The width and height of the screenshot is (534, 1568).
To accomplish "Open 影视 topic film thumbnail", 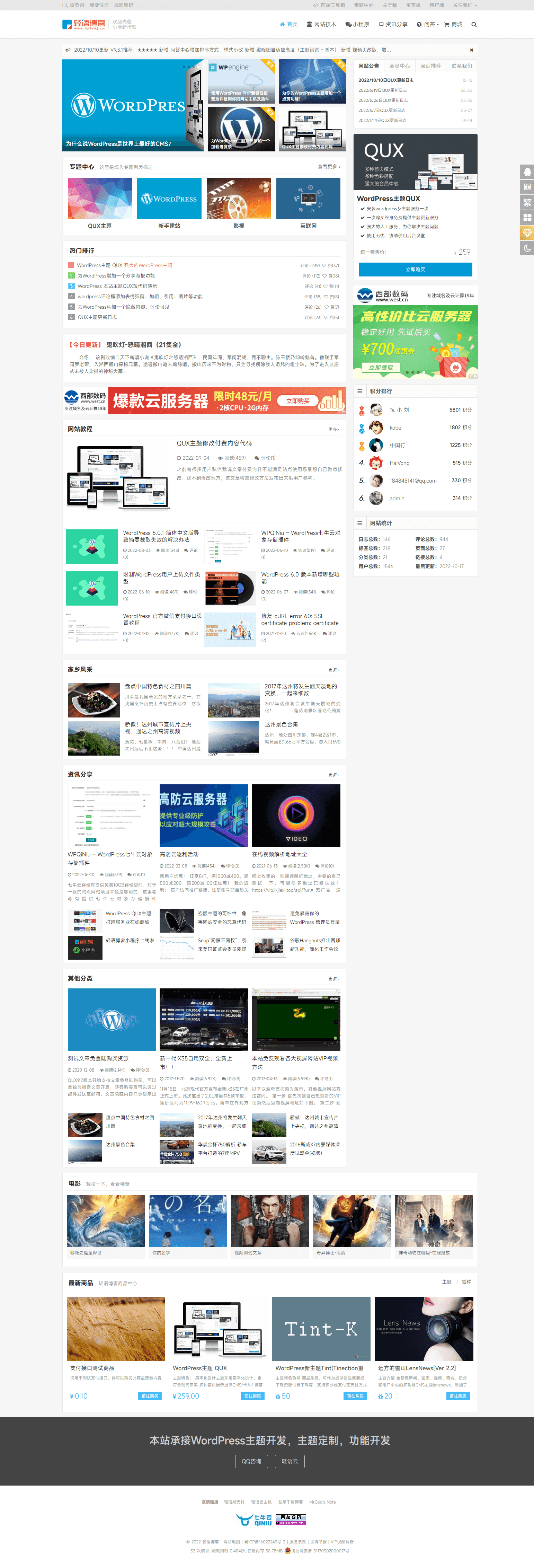I will (239, 199).
